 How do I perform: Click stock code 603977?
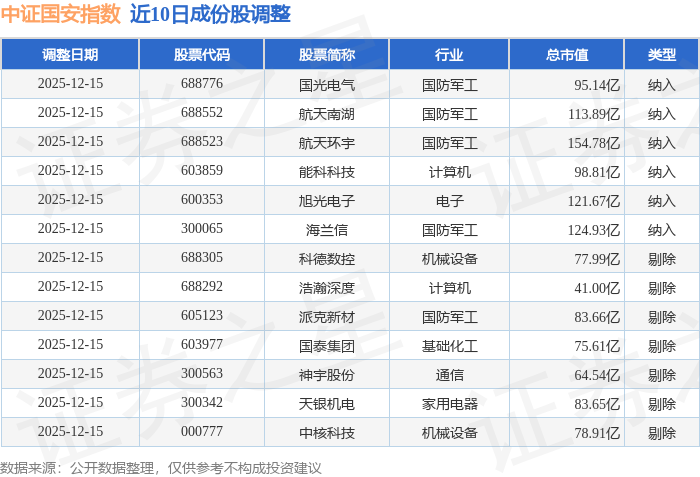pos(202,345)
